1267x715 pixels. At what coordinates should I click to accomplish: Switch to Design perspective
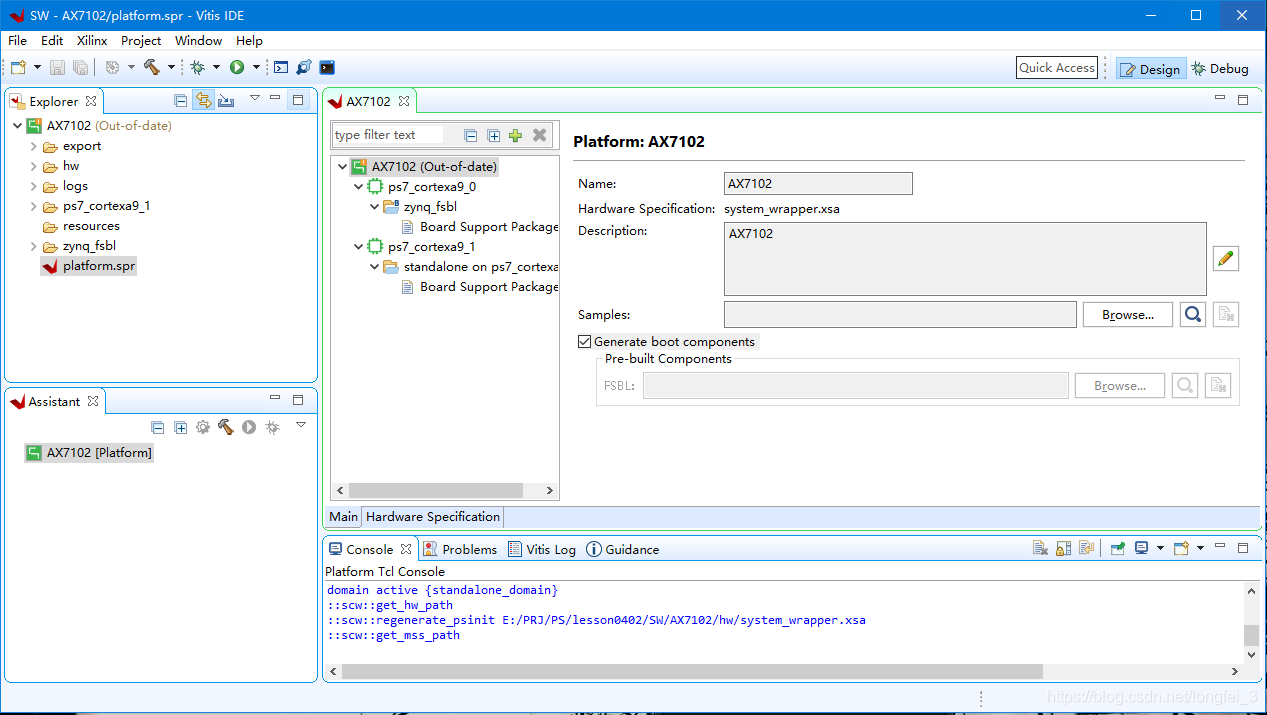1150,68
